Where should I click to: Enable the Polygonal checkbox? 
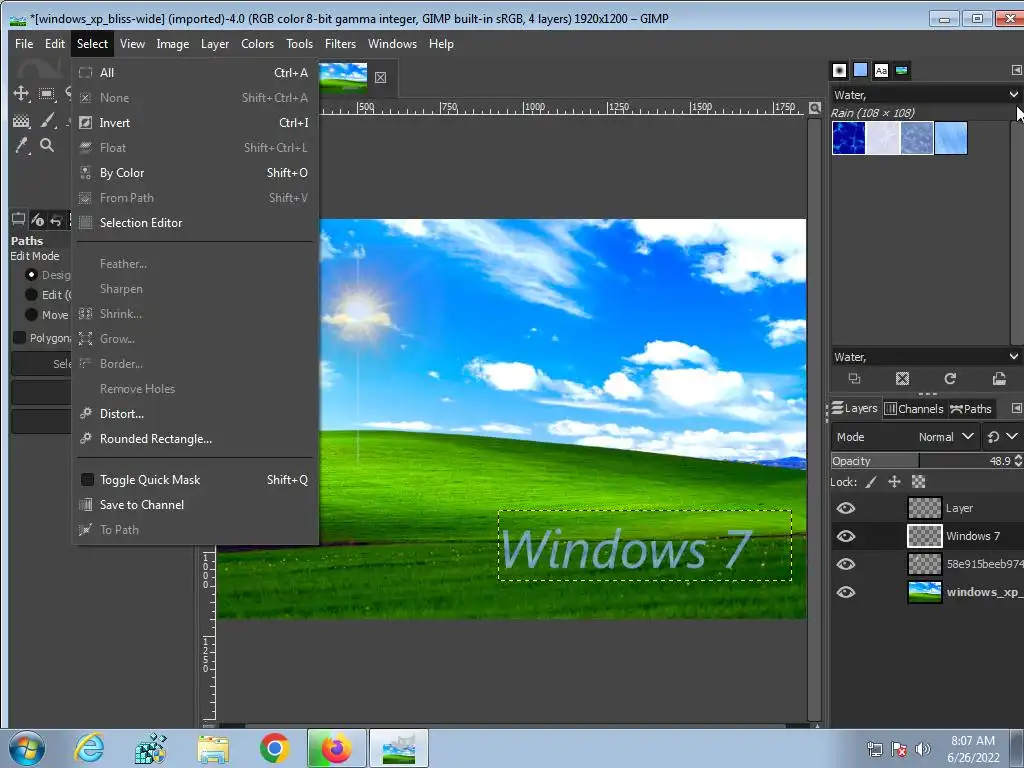20,338
